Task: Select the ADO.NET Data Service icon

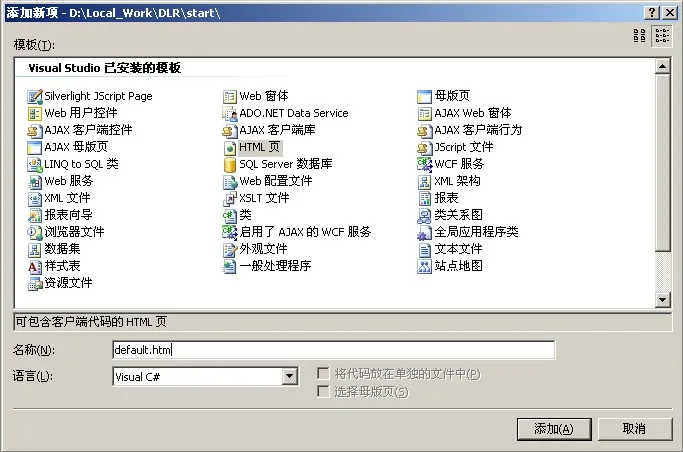Action: (x=230, y=113)
